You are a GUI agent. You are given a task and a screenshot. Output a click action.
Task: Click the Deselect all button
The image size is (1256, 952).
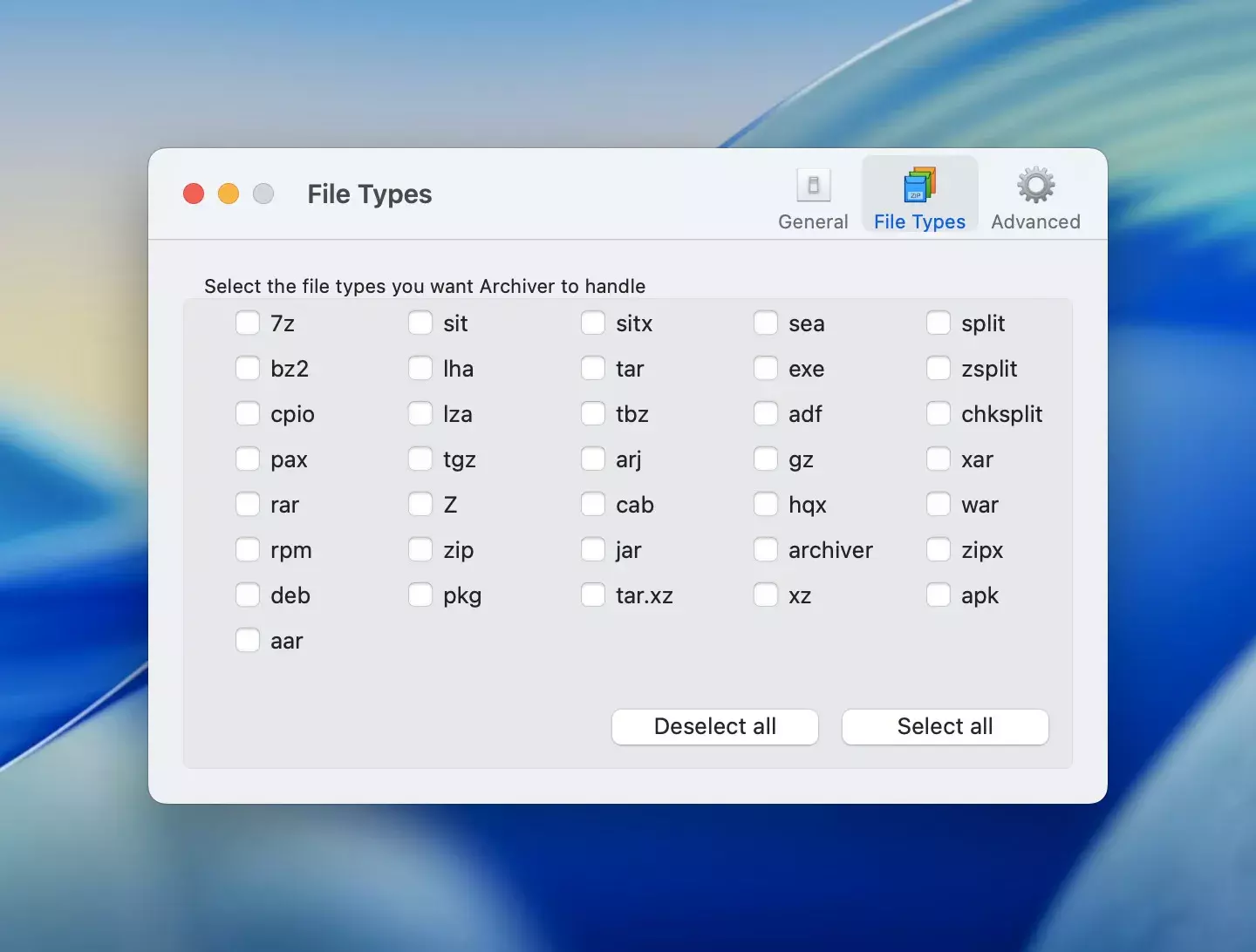tap(714, 727)
